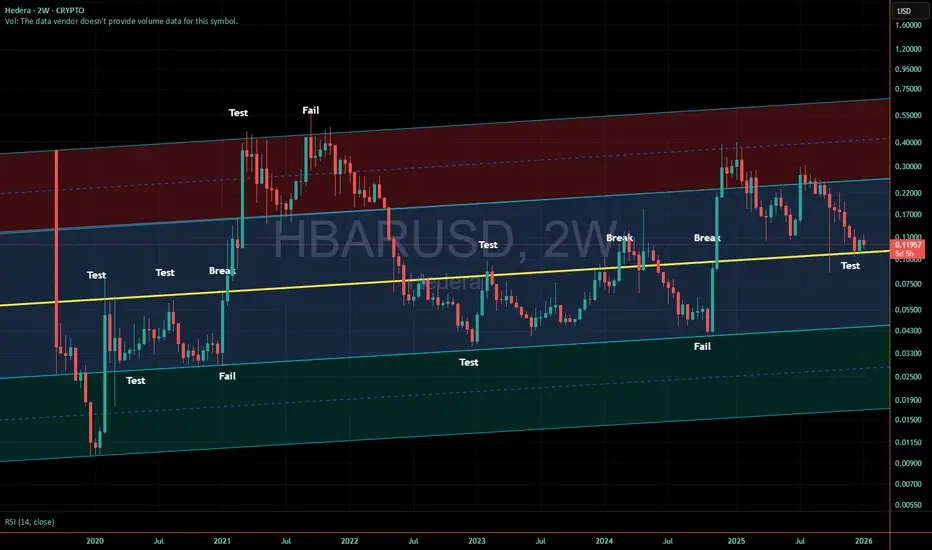Image resolution: width=932 pixels, height=550 pixels.
Task: Select the Fail label under the late-2024 low
Action: click(x=702, y=346)
